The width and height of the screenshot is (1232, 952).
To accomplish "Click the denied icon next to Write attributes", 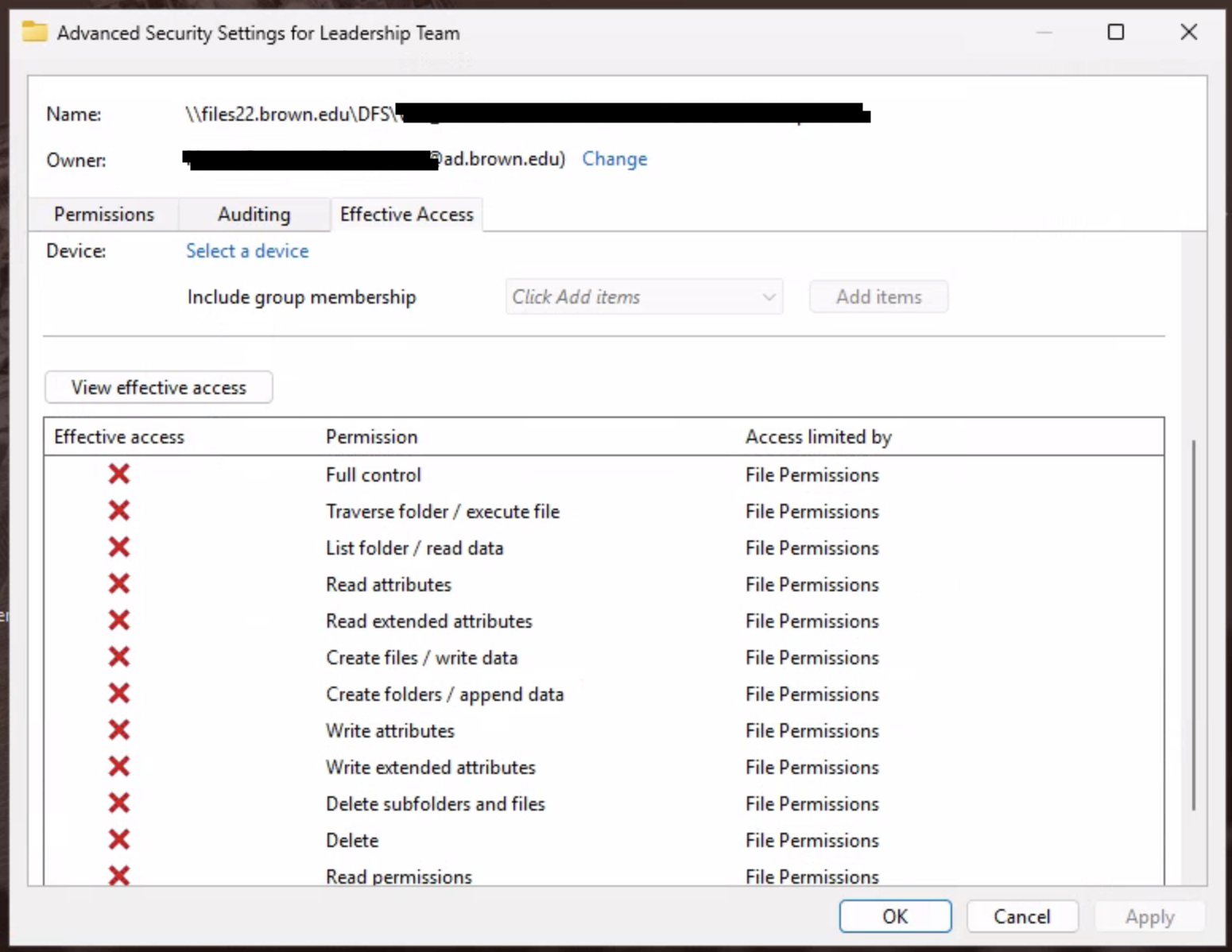I will (x=119, y=730).
